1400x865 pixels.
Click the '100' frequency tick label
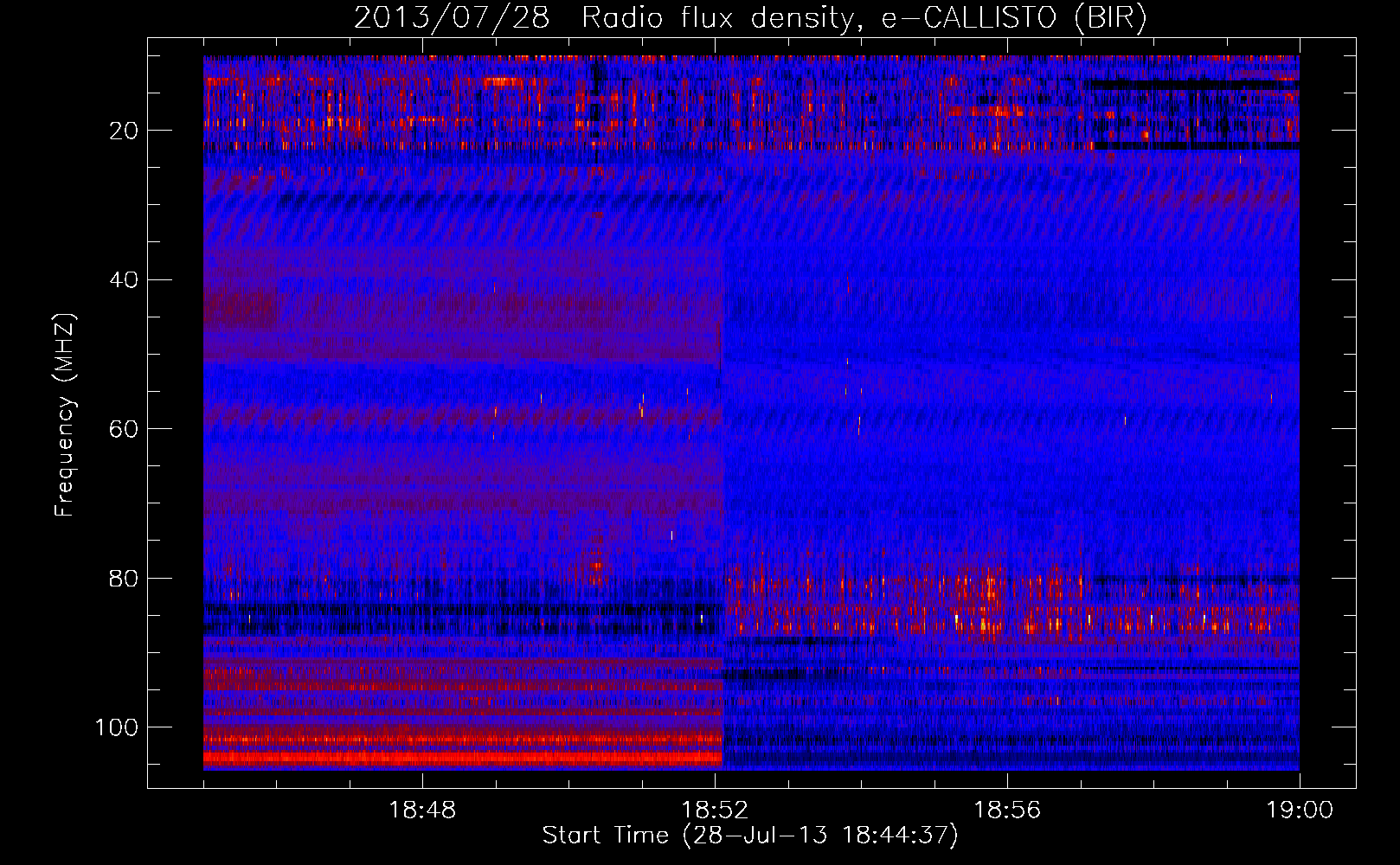coord(118,727)
